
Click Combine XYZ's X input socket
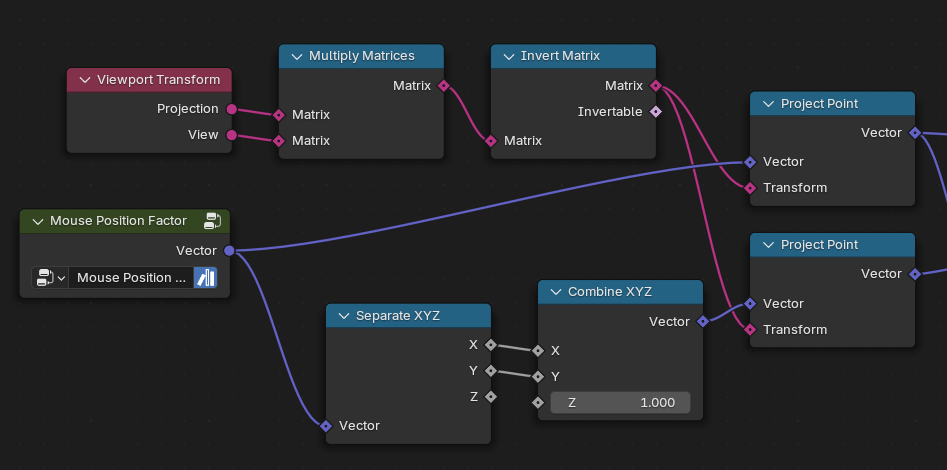(x=538, y=351)
